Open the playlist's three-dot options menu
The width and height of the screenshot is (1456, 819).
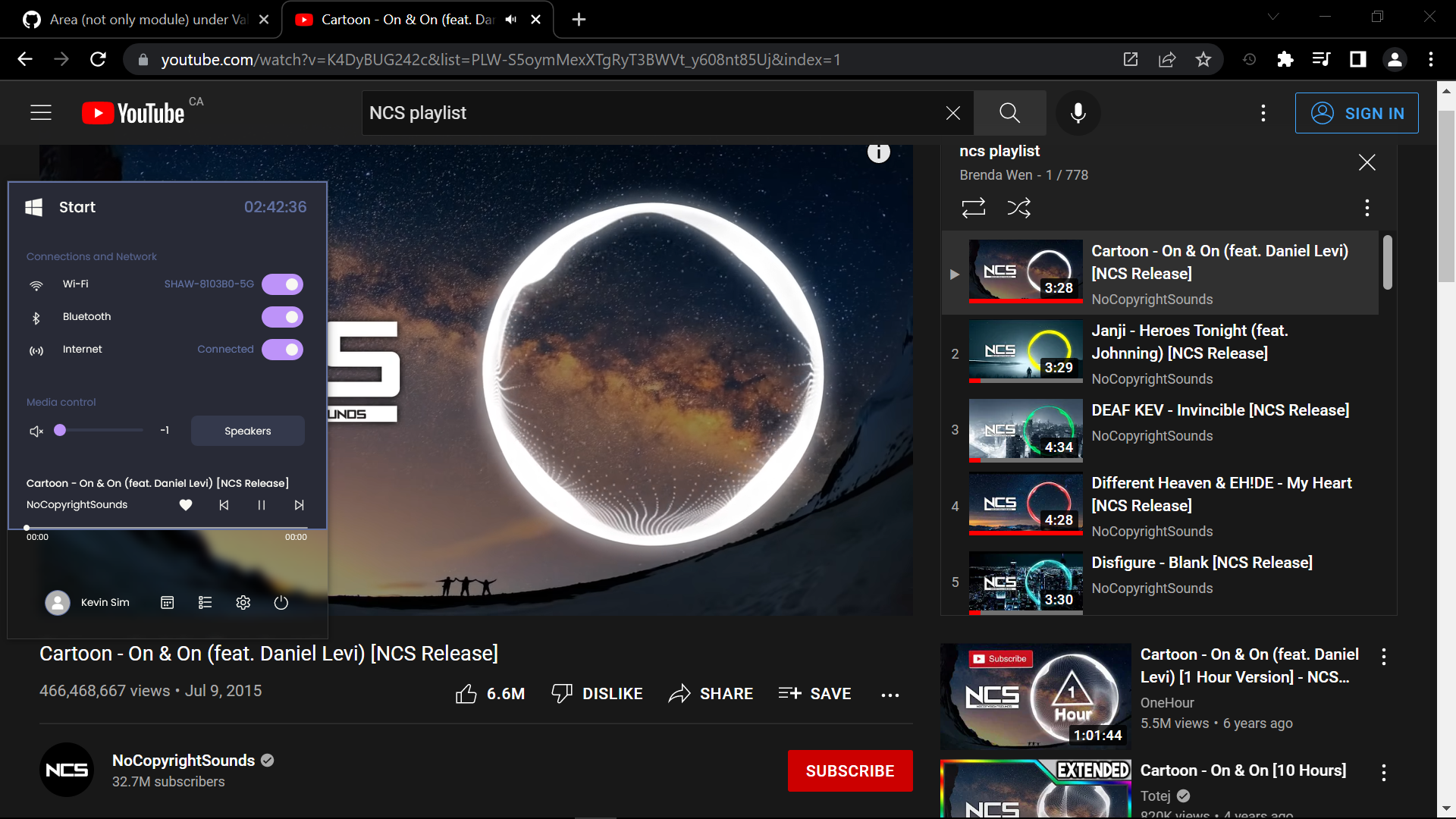tap(1367, 208)
